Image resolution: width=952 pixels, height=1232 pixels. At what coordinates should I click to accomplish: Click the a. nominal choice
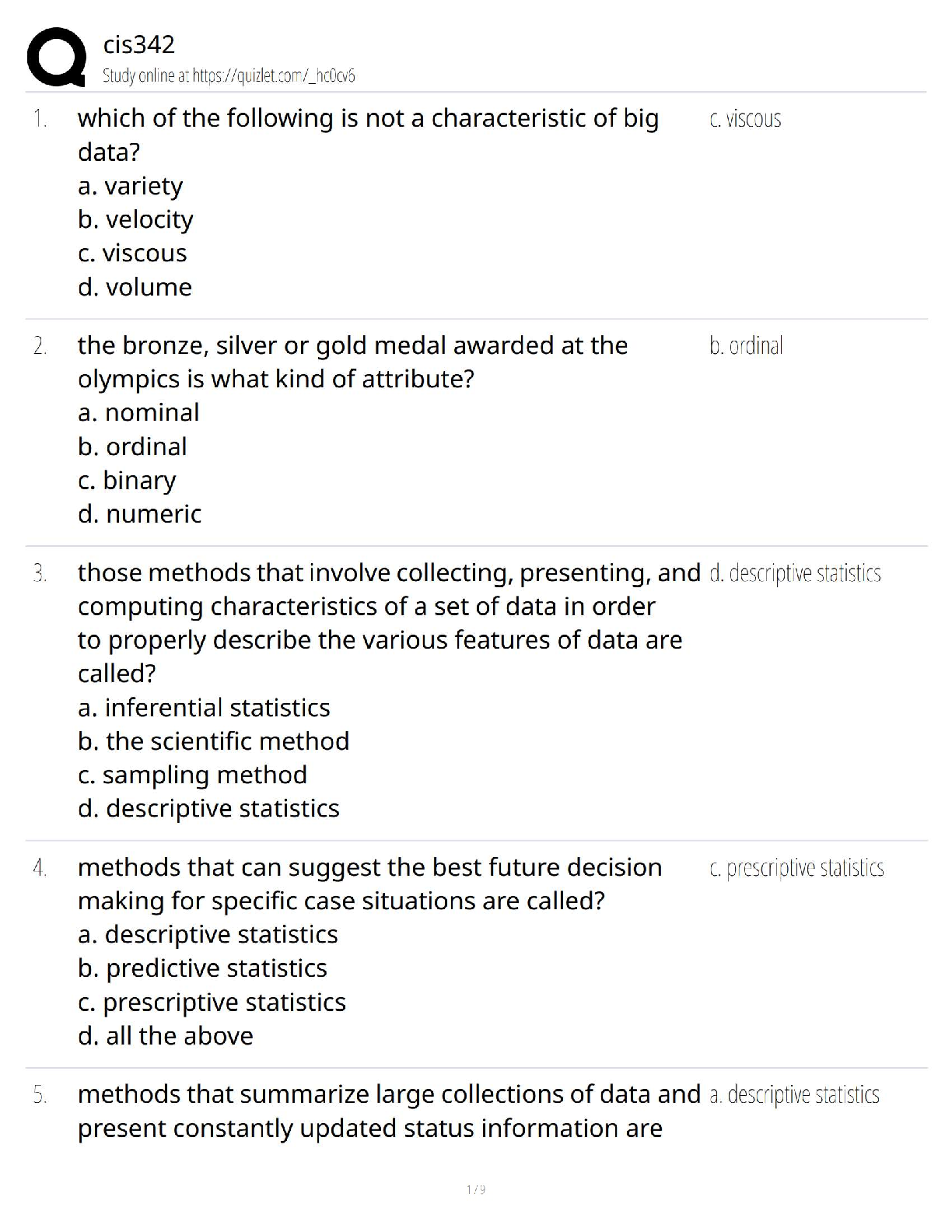pos(138,412)
